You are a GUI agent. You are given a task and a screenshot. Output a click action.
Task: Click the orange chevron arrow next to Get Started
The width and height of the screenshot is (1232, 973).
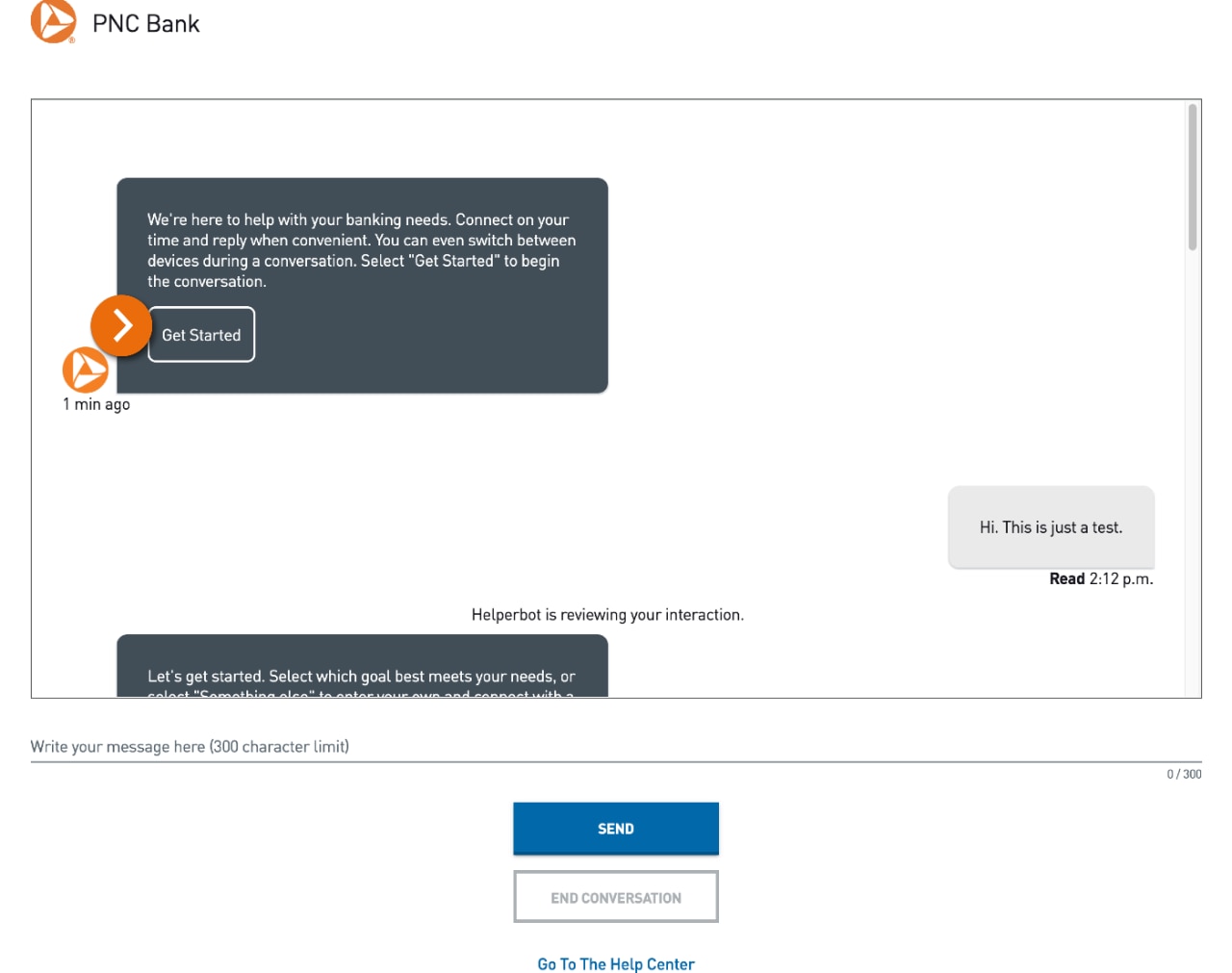click(x=120, y=326)
